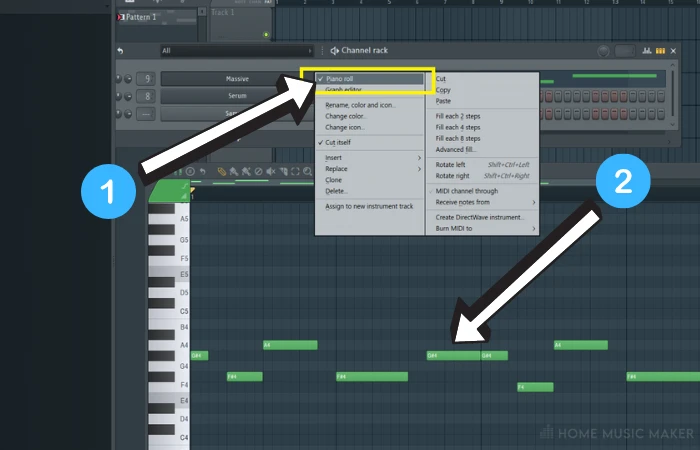Image resolution: width=700 pixels, height=450 pixels.
Task: Choose Clone from the channel menu
Action: pos(370,180)
